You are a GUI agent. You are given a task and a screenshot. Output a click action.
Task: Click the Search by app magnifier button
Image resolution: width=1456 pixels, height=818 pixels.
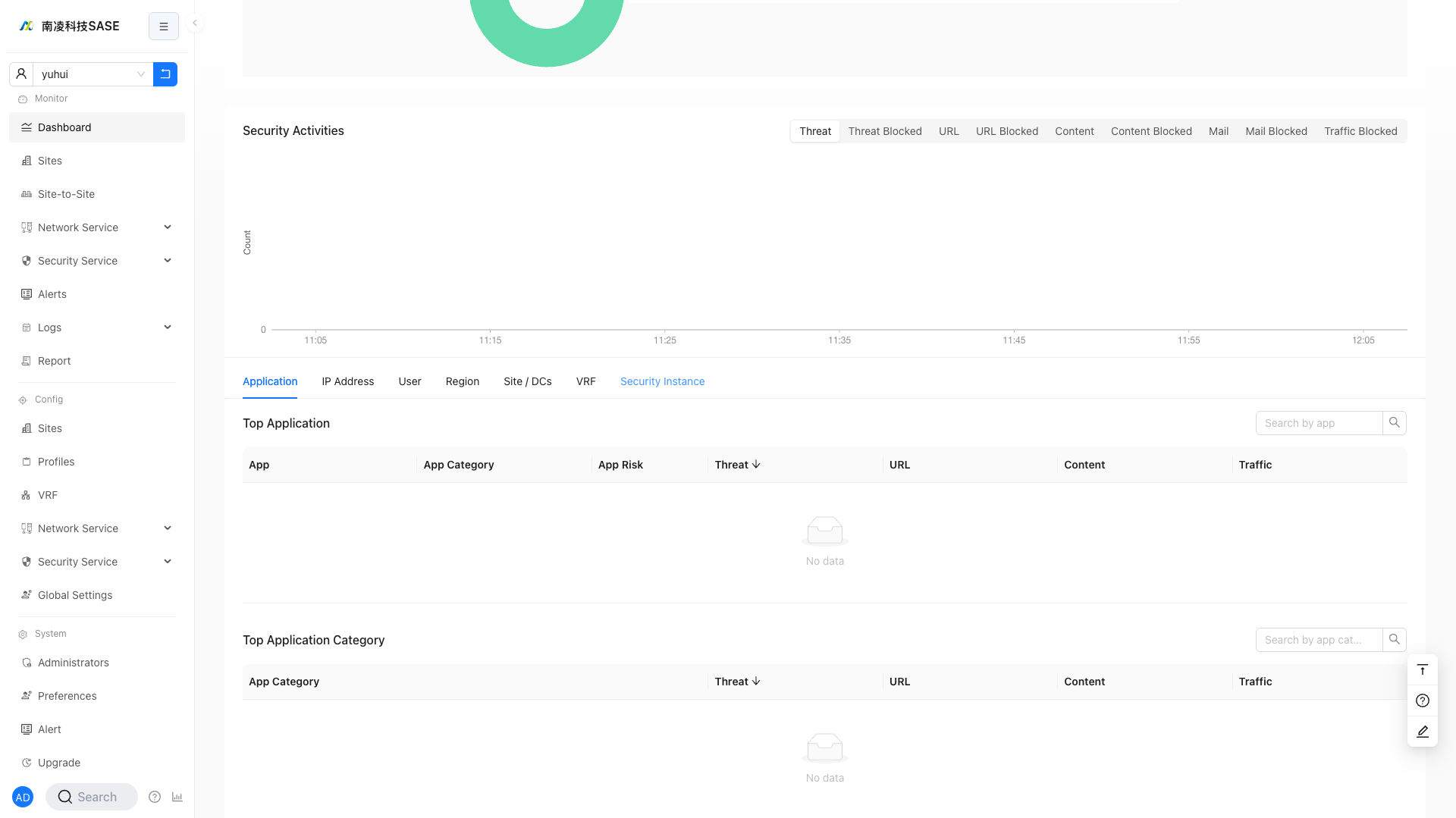point(1395,423)
